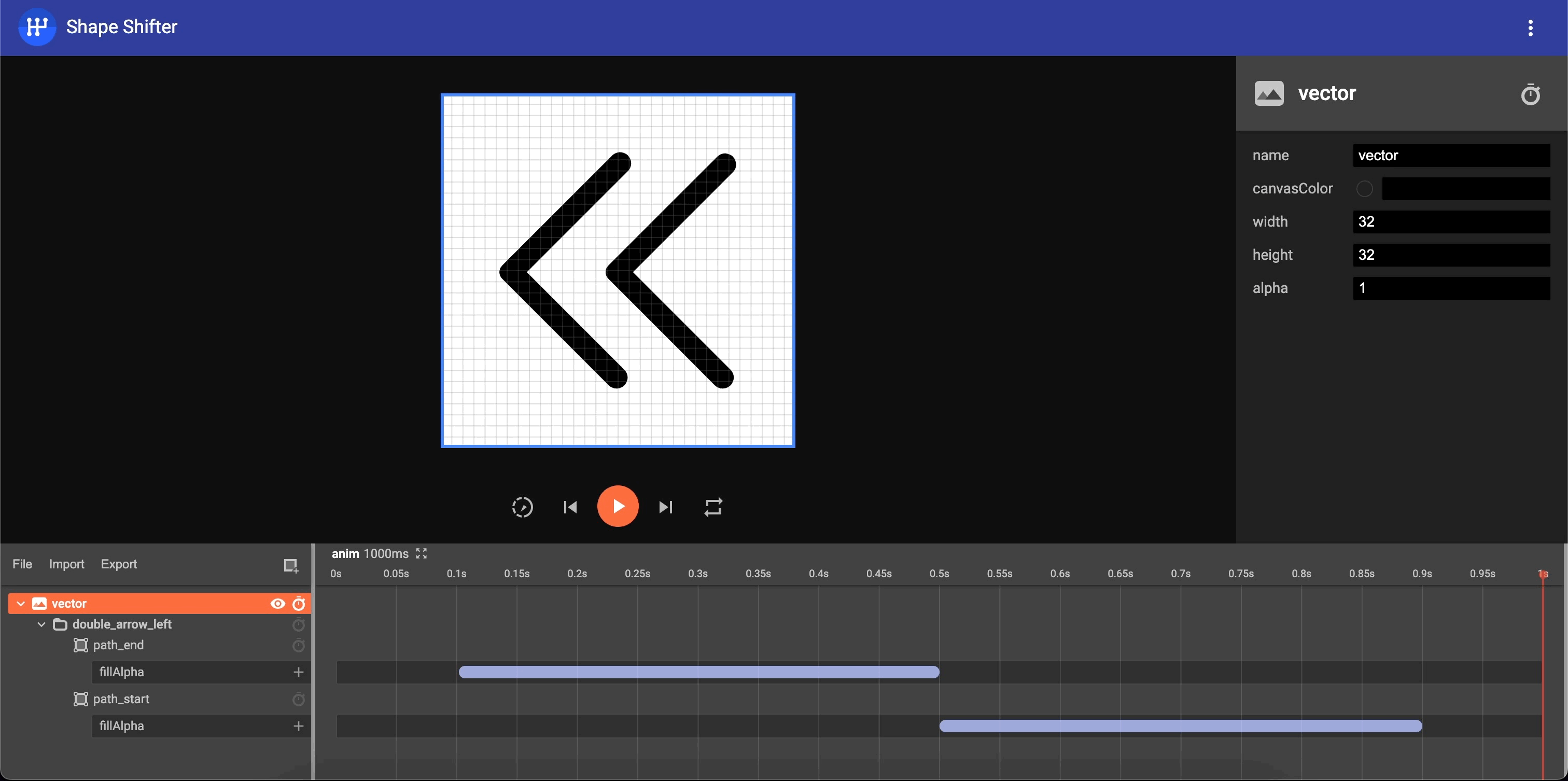
Task: Click the animate stopwatch on the path_end row
Action: [x=298, y=645]
